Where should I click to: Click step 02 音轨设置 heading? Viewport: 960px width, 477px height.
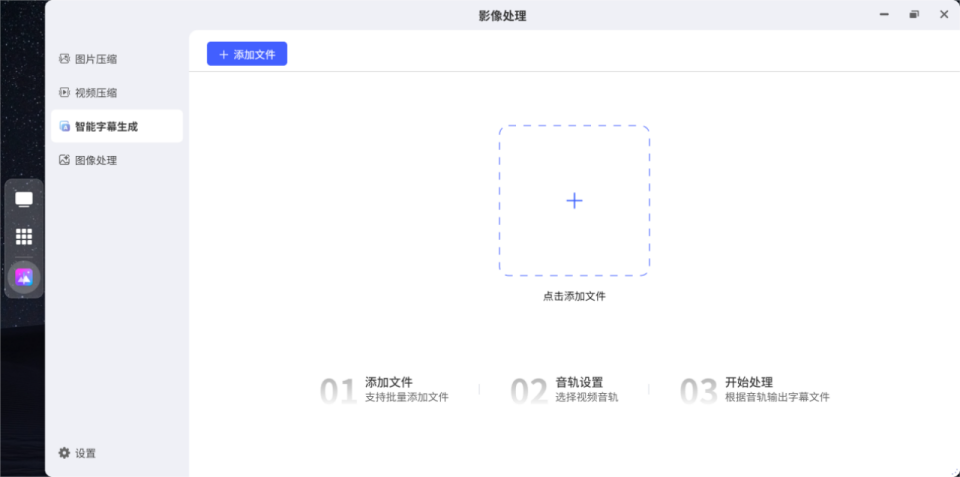click(579, 383)
